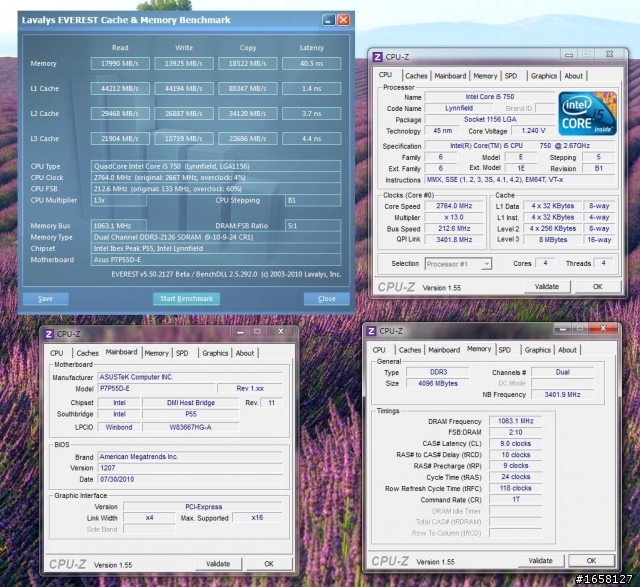Click the L1 Cache Read value 44212 MB/s
The height and width of the screenshot is (587, 640).
(120, 89)
